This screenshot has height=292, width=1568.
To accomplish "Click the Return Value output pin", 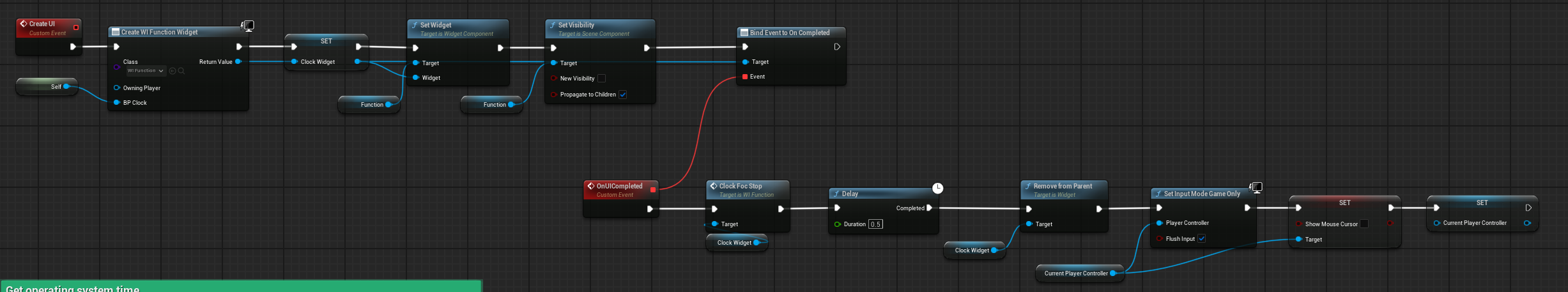I will pyautogui.click(x=238, y=62).
